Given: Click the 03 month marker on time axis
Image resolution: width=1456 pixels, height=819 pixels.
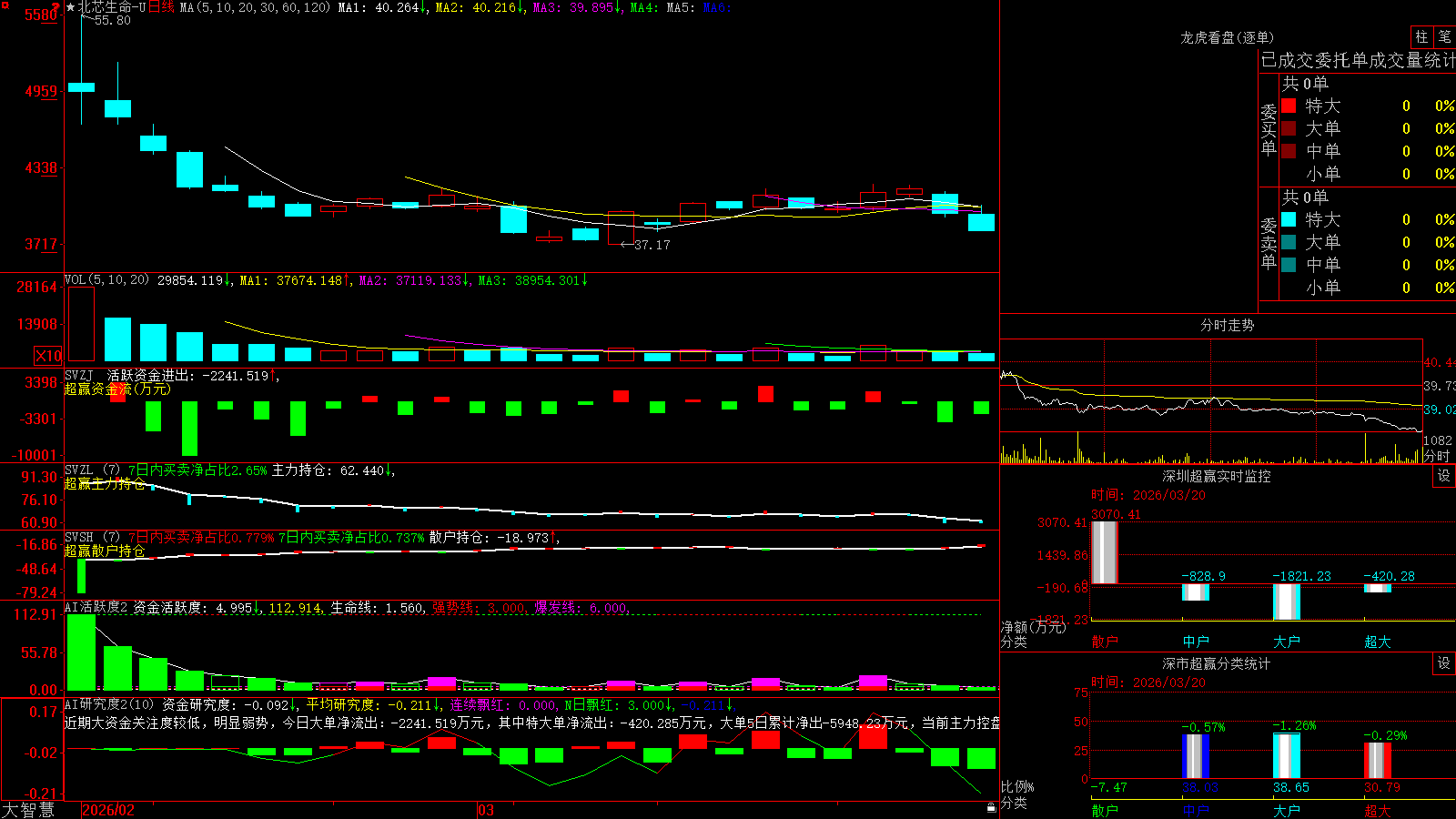Looking at the screenshot, I should (x=486, y=810).
